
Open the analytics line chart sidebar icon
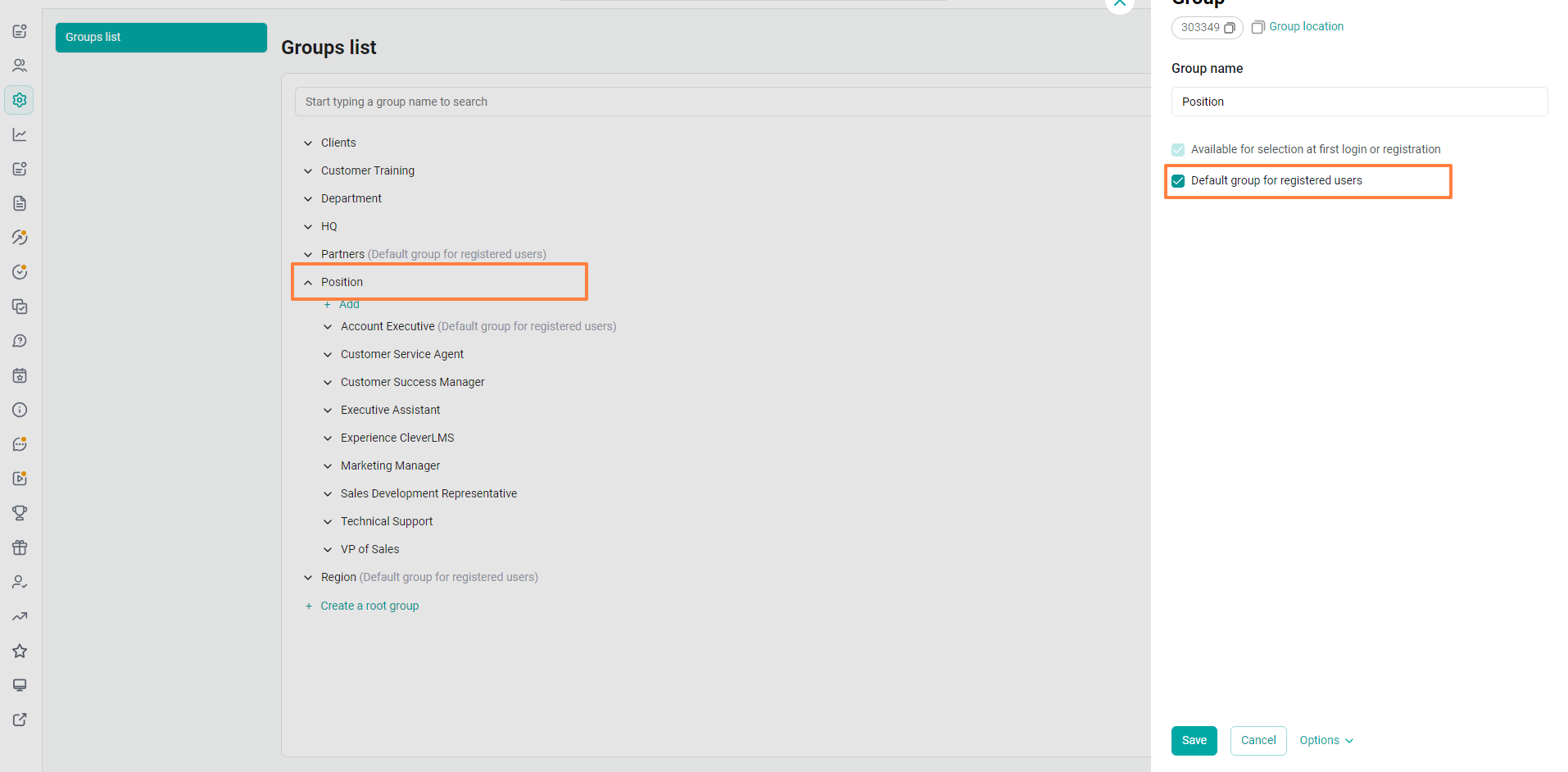20,134
